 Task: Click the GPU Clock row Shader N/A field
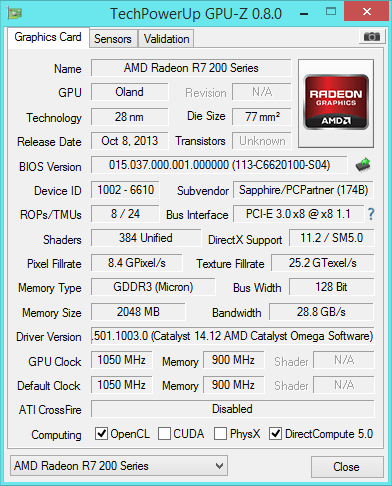pos(344,360)
